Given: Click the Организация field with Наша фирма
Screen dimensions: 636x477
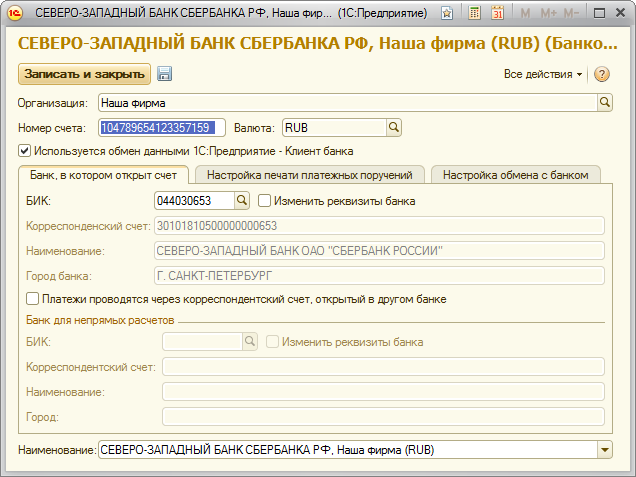Looking at the screenshot, I should [x=348, y=103].
